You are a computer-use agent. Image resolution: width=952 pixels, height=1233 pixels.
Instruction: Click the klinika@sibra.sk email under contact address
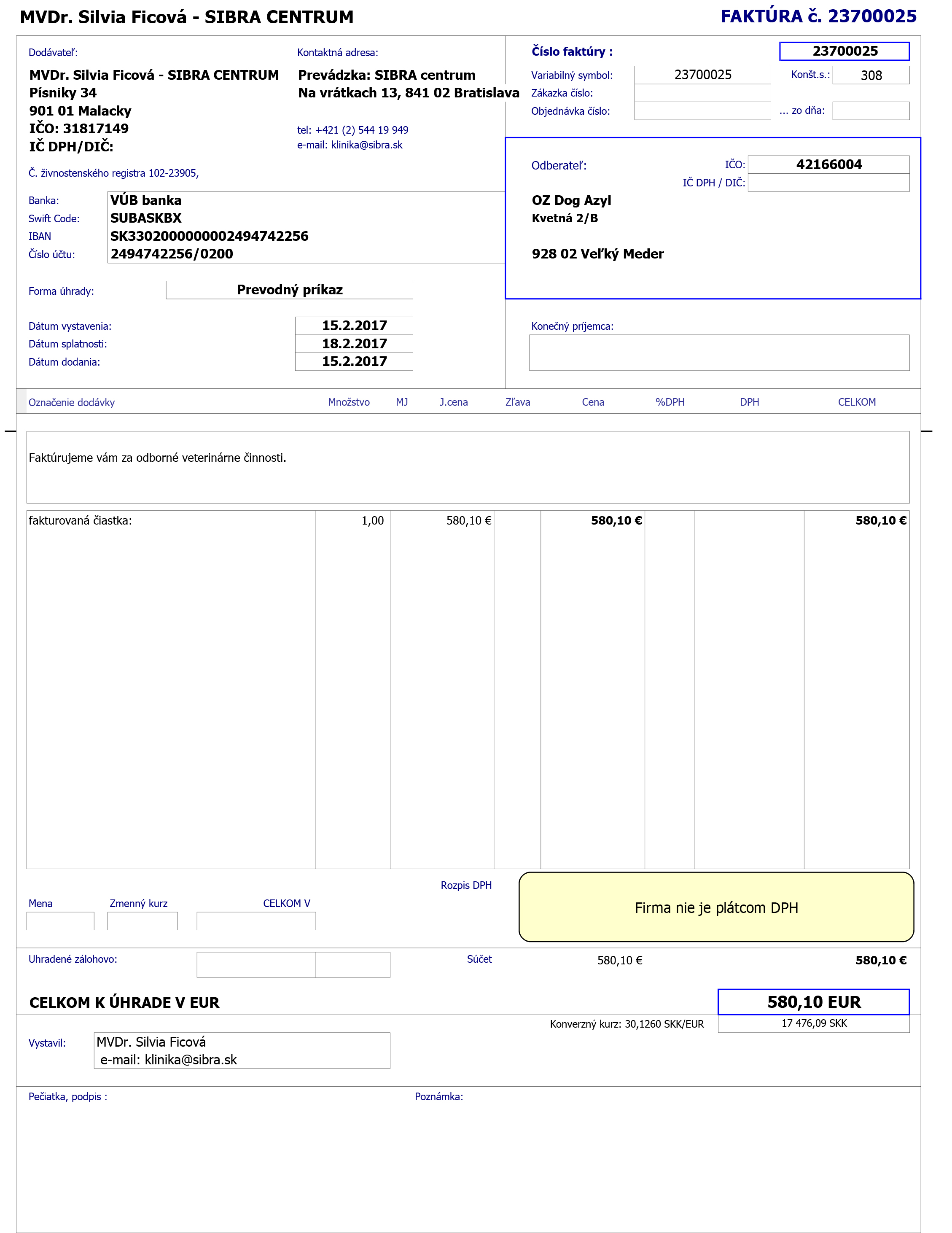pos(366,145)
